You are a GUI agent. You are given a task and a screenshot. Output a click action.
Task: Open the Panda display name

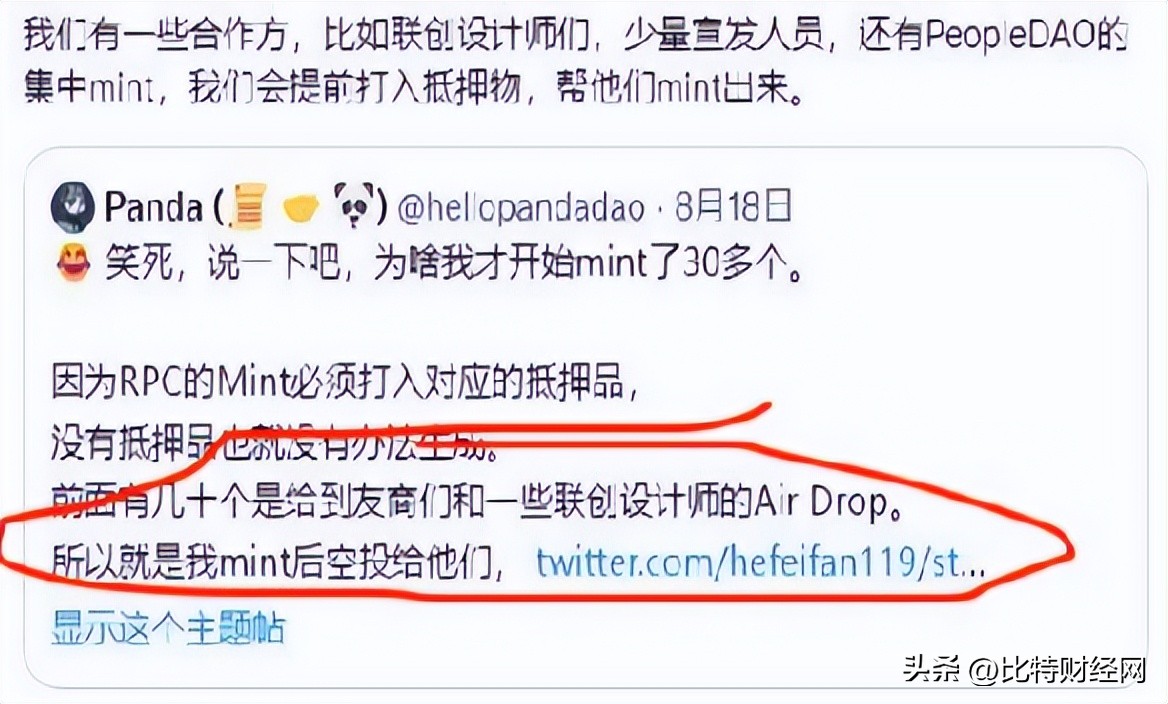(x=153, y=207)
